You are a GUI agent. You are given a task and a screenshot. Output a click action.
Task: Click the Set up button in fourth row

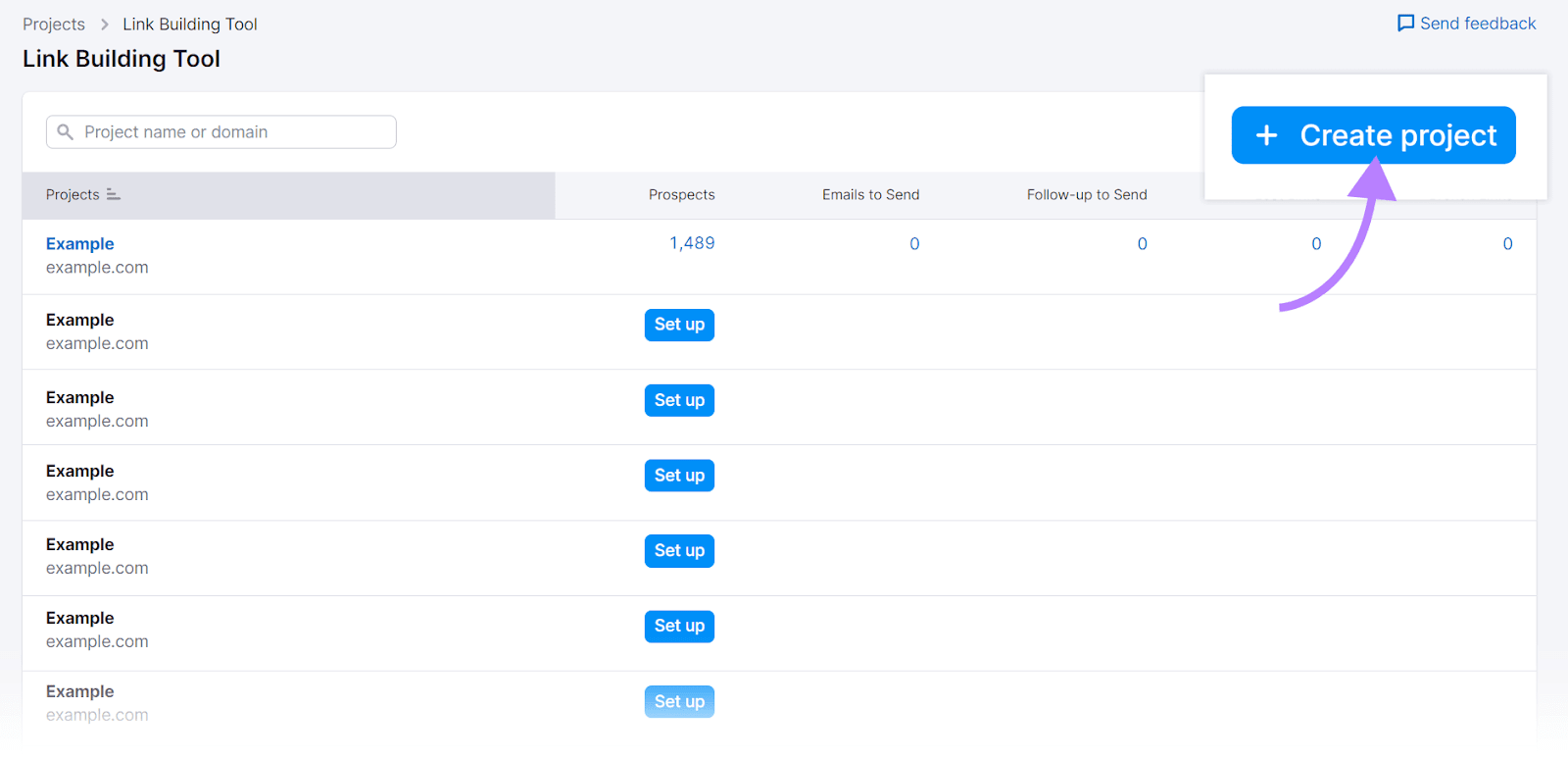click(x=679, y=476)
